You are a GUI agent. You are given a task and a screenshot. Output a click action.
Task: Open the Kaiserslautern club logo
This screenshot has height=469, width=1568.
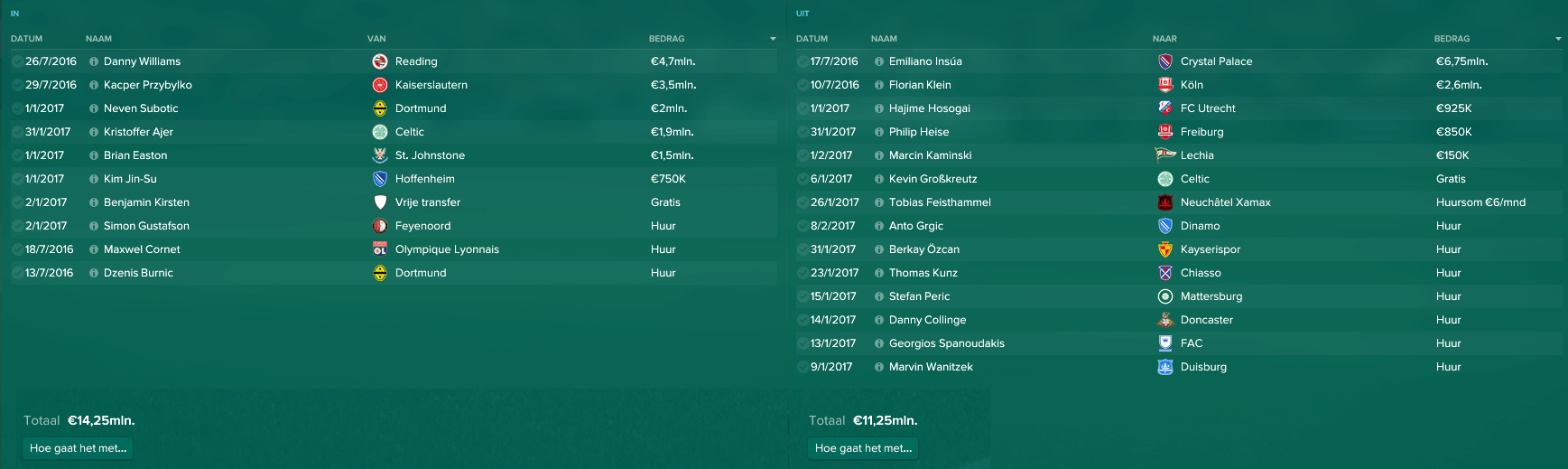380,85
